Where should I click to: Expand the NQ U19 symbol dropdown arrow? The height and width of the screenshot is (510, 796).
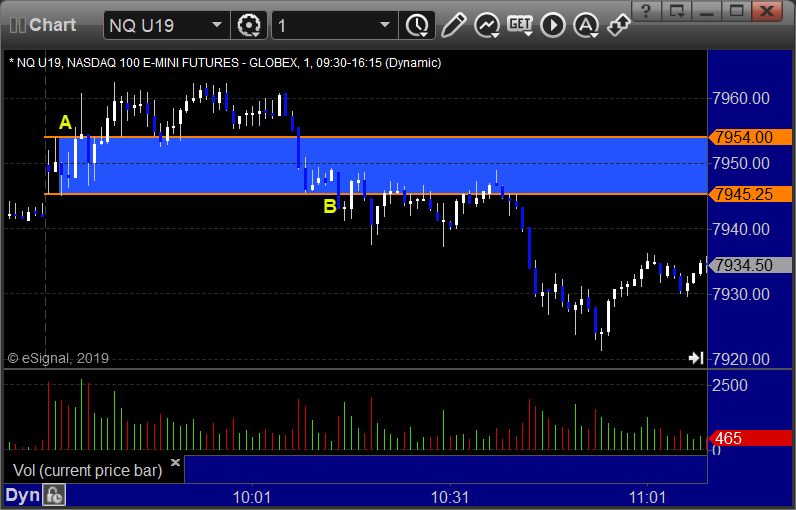(x=217, y=24)
